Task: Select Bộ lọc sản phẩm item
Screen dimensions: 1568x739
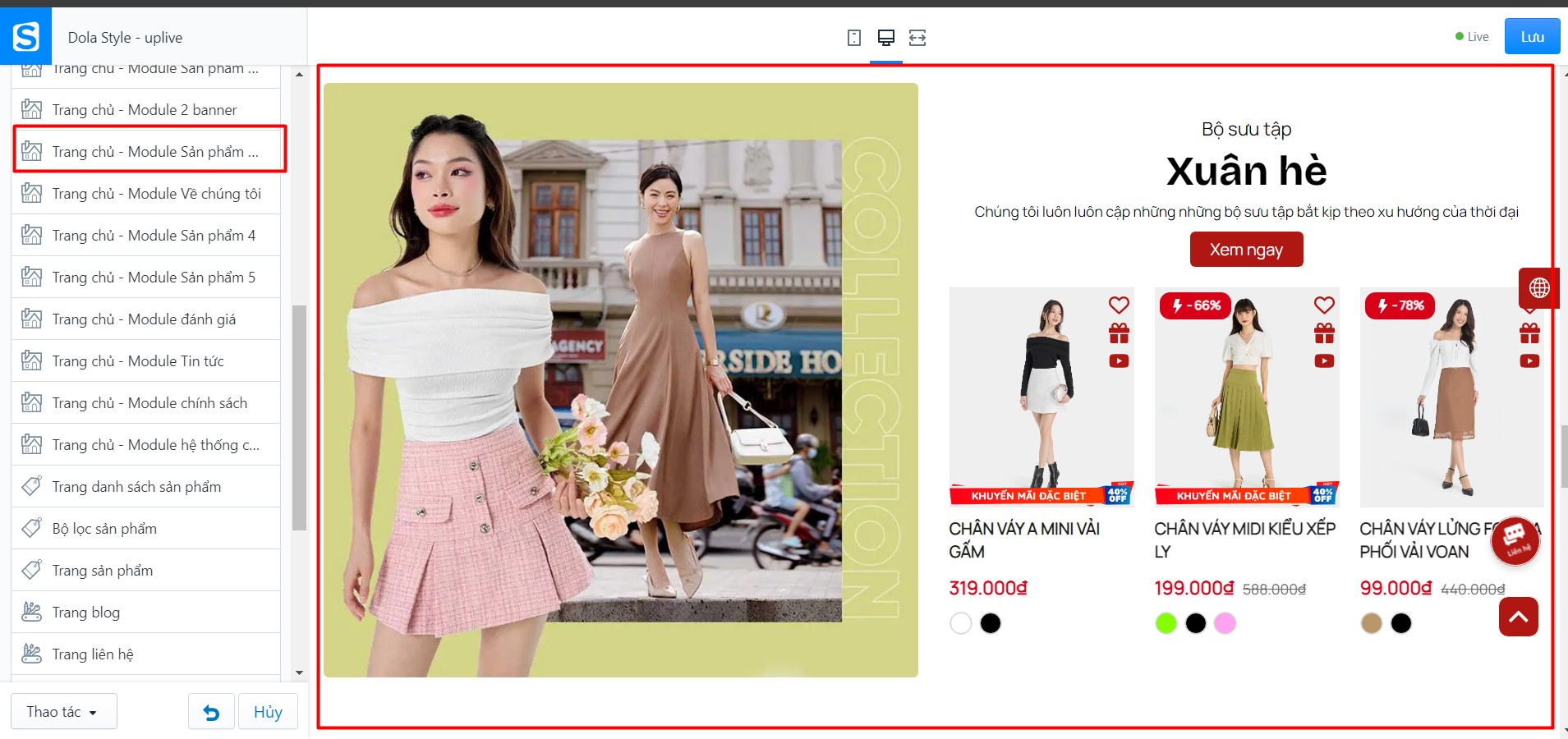Action: tap(146, 529)
